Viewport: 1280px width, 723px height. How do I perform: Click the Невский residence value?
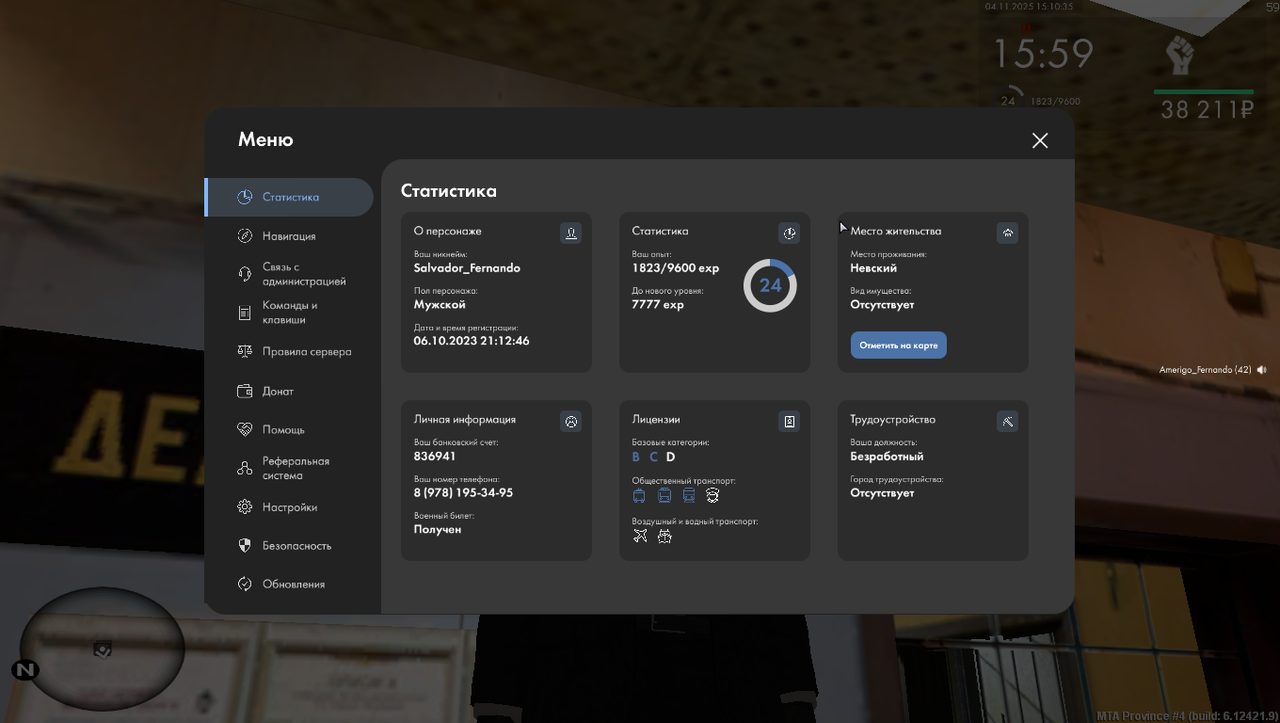pyautogui.click(x=874, y=268)
